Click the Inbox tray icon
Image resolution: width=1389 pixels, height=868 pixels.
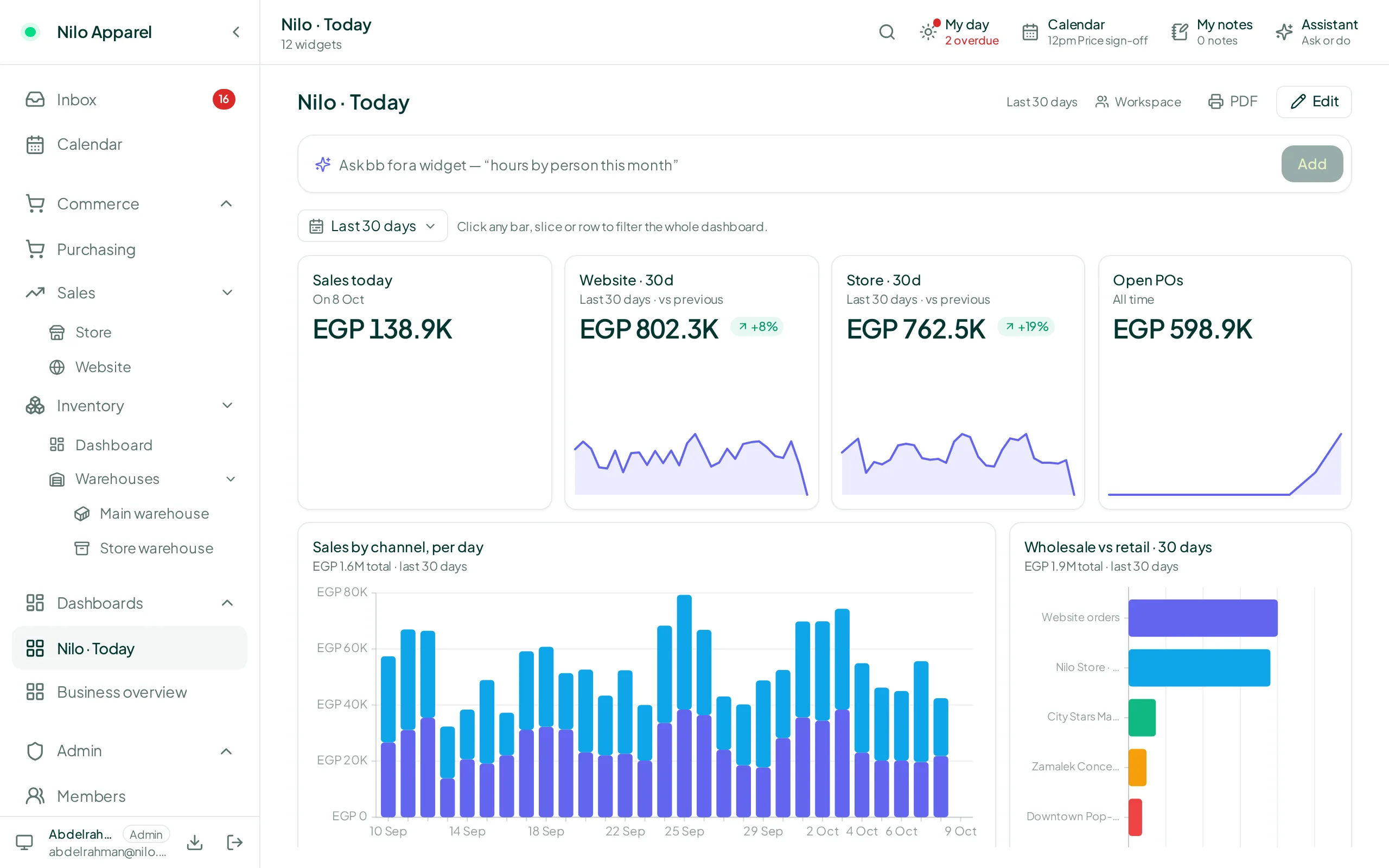tap(35, 99)
